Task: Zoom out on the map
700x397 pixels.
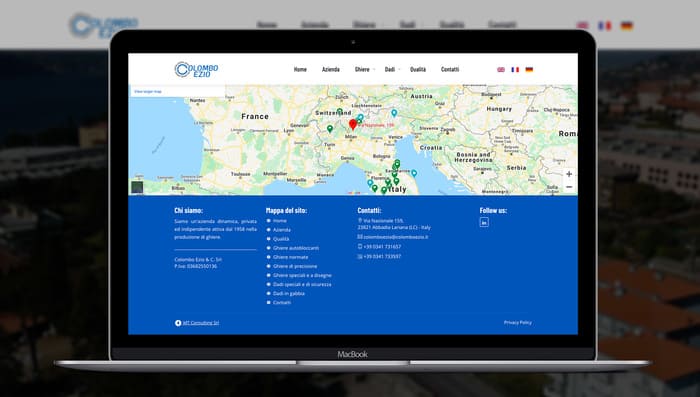Action: click(x=569, y=187)
